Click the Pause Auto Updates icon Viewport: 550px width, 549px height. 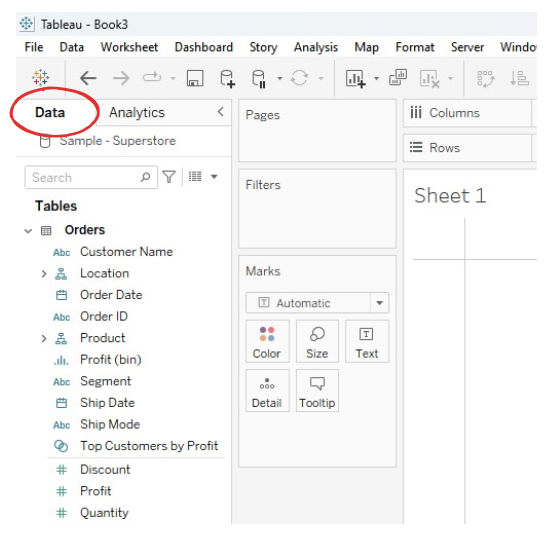click(259, 79)
